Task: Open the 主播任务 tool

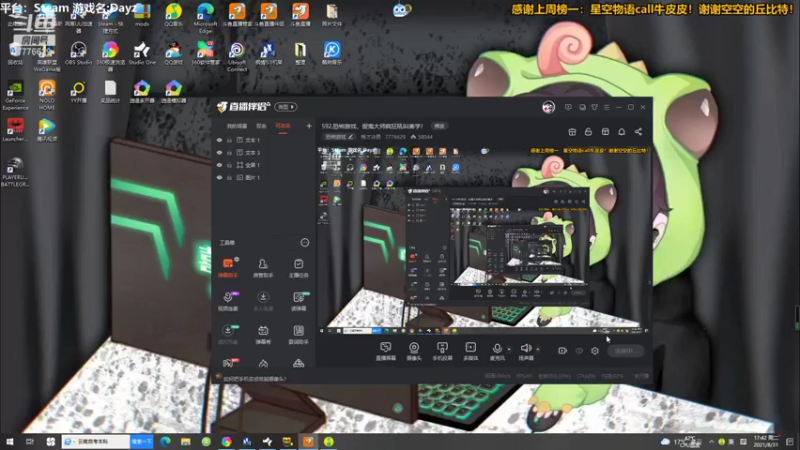Action: [x=298, y=268]
